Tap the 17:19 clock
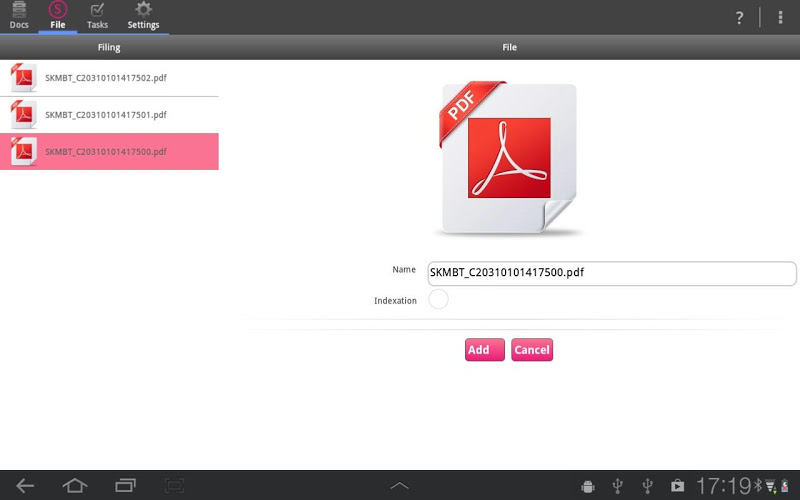Image resolution: width=800 pixels, height=500 pixels. pos(723,486)
